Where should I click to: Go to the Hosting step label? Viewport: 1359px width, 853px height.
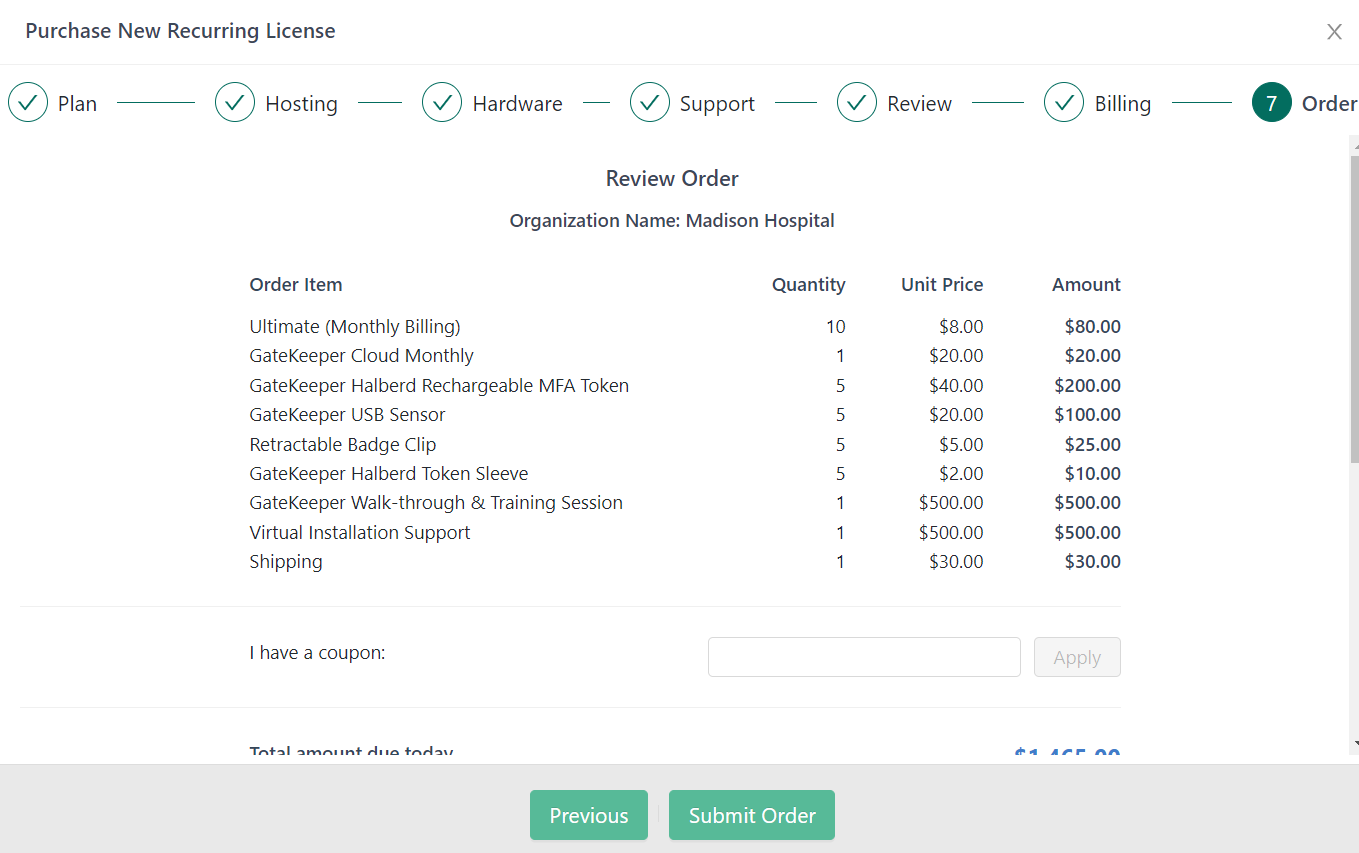(x=301, y=104)
